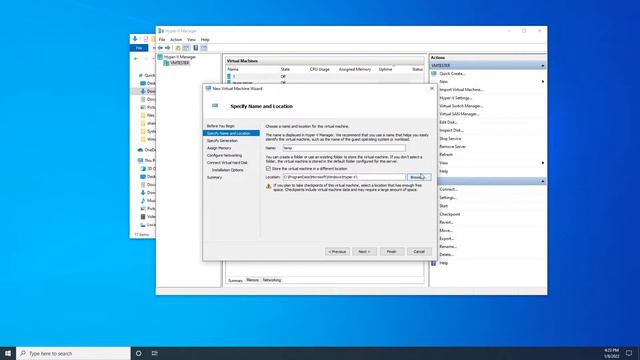Open the File menu in Hyper-V Manager
Image resolution: width=640 pixels, height=360 pixels.
[162, 40]
